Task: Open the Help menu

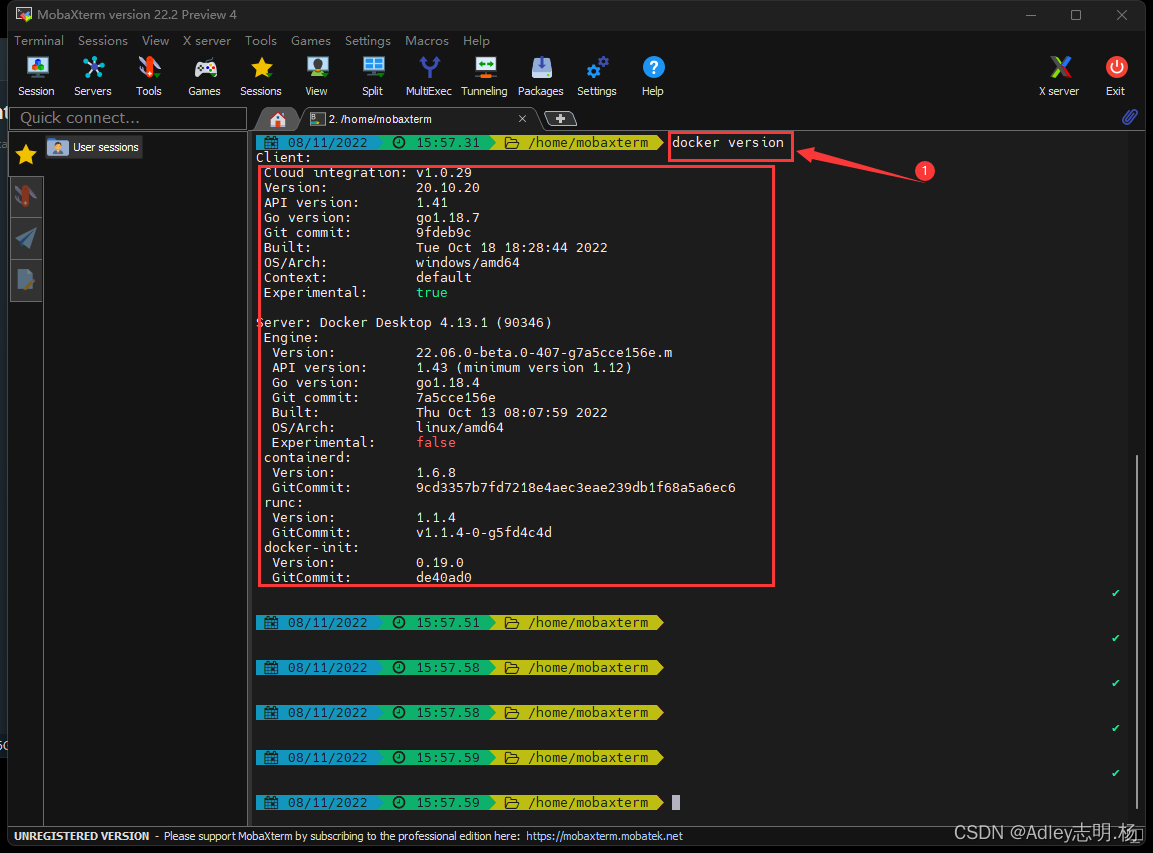Action: (476, 40)
